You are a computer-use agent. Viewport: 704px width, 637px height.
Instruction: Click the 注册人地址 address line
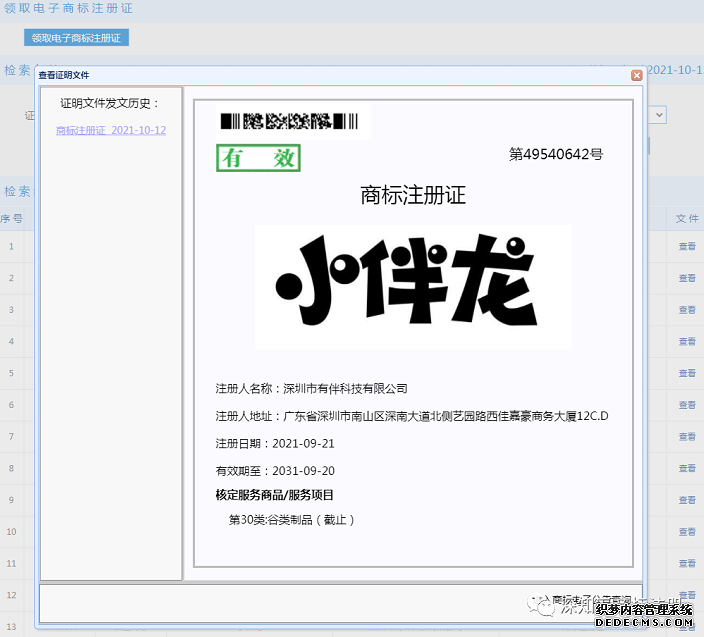pyautogui.click(x=412, y=416)
